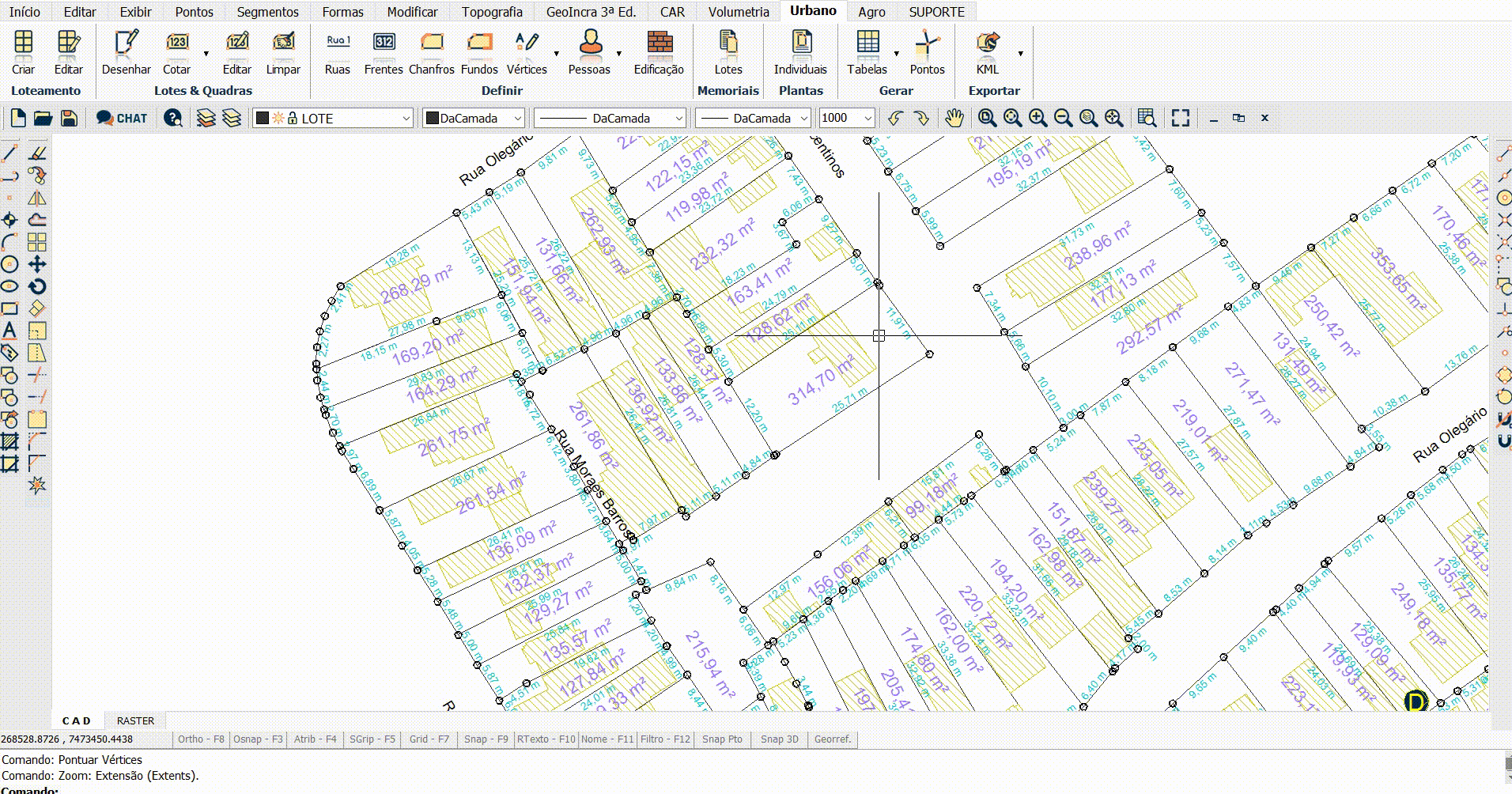Click the save diskette icon
The image size is (1512, 794).
69,119
